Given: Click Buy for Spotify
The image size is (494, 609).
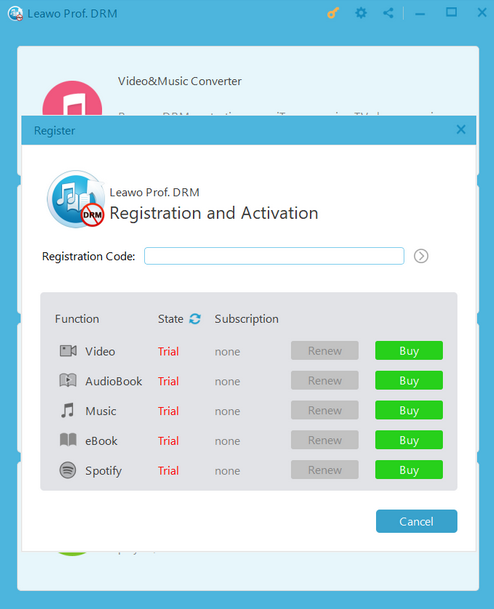Looking at the screenshot, I should click(409, 470).
